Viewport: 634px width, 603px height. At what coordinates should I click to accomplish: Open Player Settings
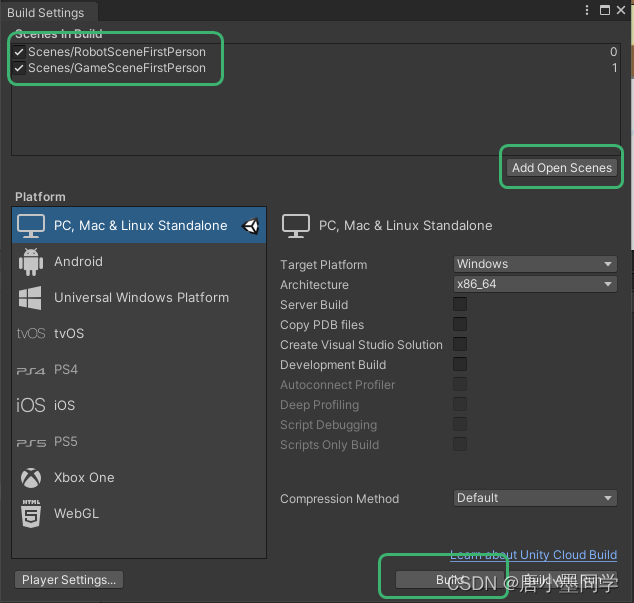(x=69, y=580)
